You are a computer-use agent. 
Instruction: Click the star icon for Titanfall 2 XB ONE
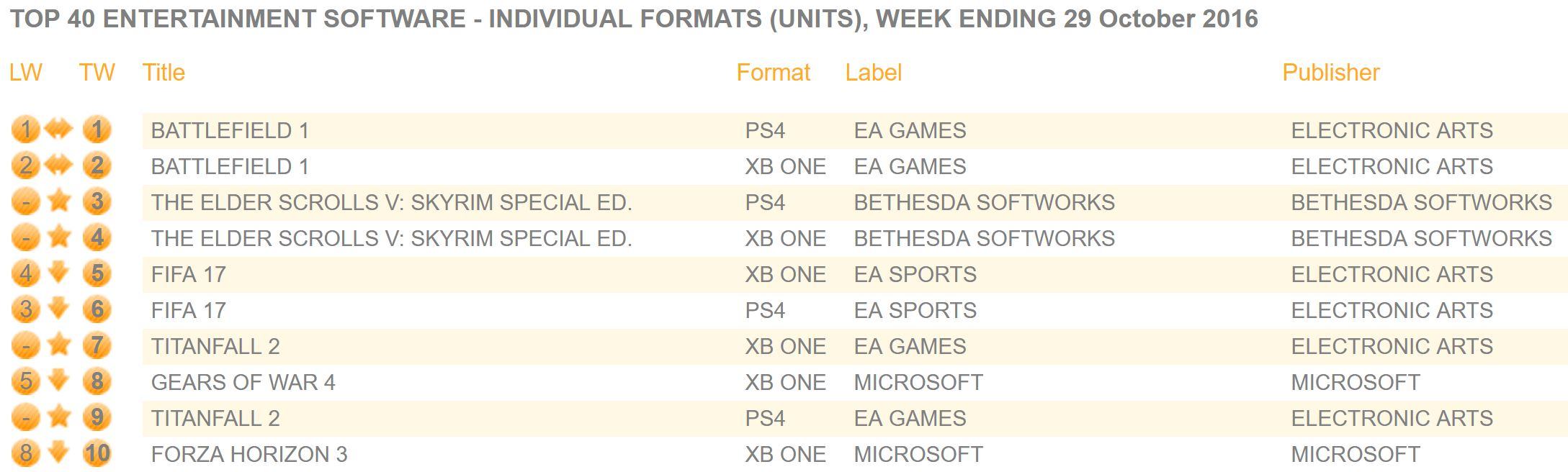[60, 345]
